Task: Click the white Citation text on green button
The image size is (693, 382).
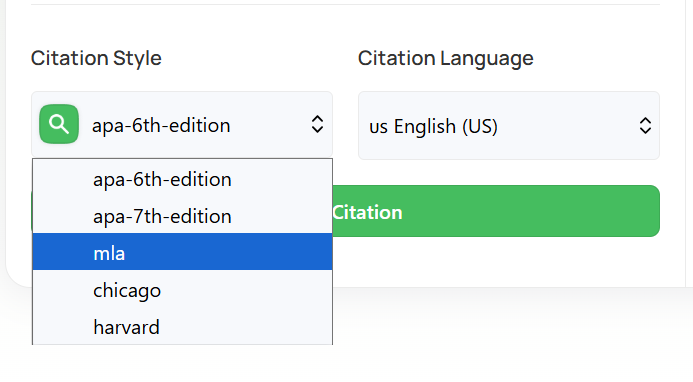Action: coord(367,212)
